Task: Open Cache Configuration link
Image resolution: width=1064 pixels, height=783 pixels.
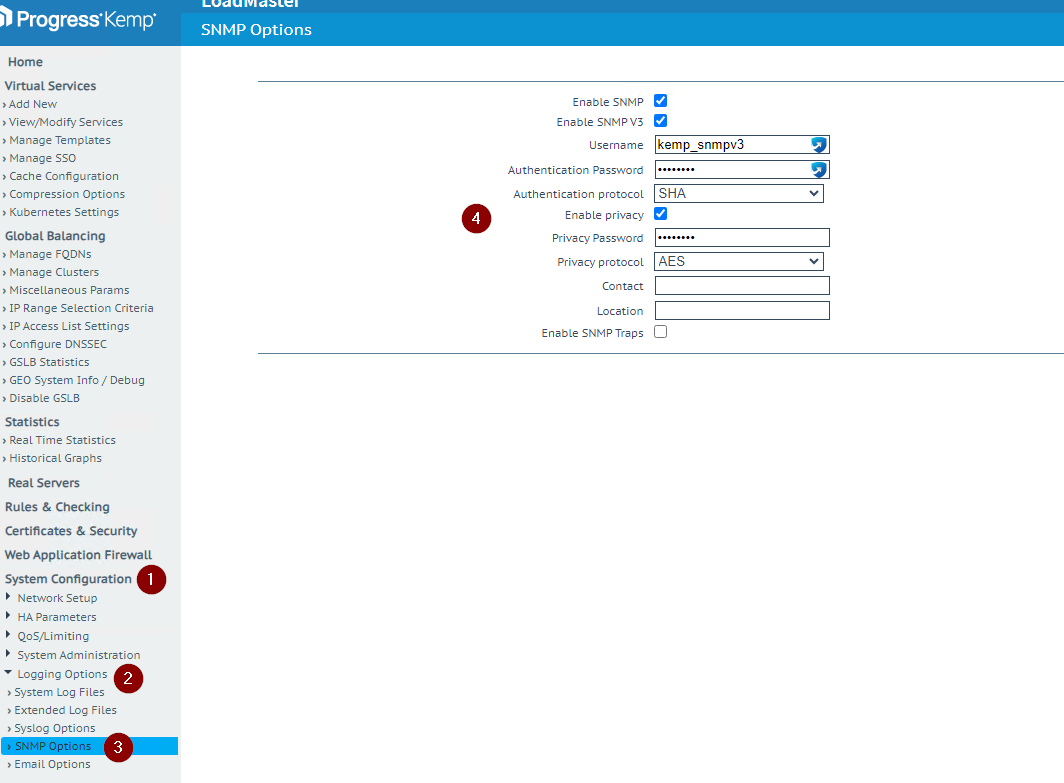Action: tap(64, 176)
